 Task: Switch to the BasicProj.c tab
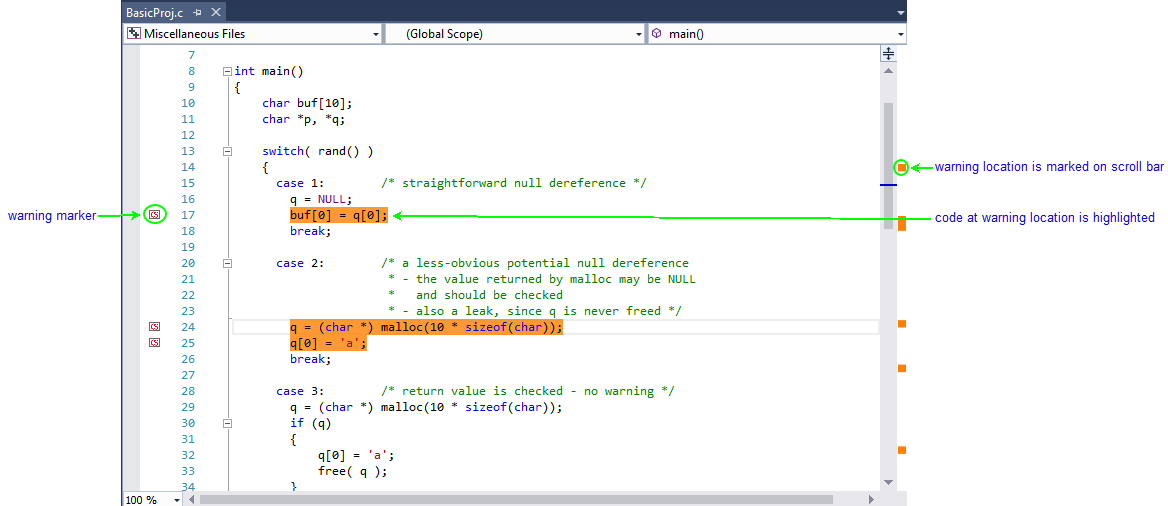155,13
